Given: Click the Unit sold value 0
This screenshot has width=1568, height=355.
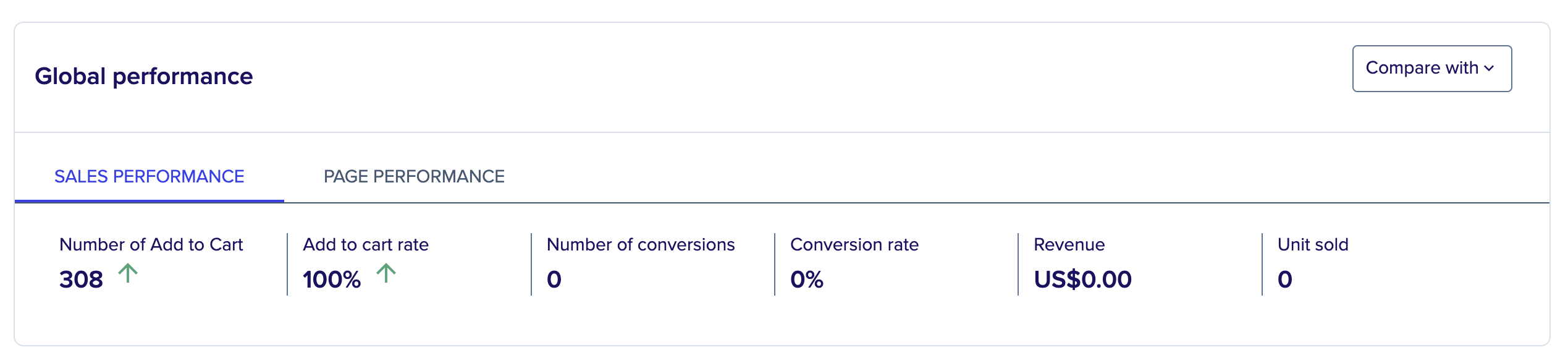Looking at the screenshot, I should point(1285,280).
